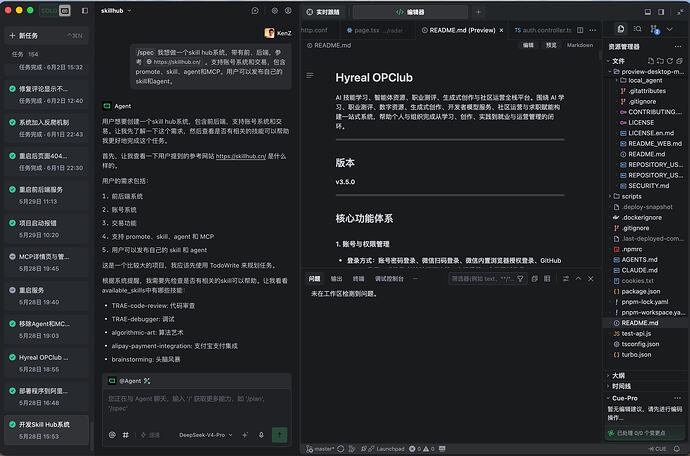The image size is (690, 456).
Task: Toggle right sidebar layout icon
Action: coord(661,12)
